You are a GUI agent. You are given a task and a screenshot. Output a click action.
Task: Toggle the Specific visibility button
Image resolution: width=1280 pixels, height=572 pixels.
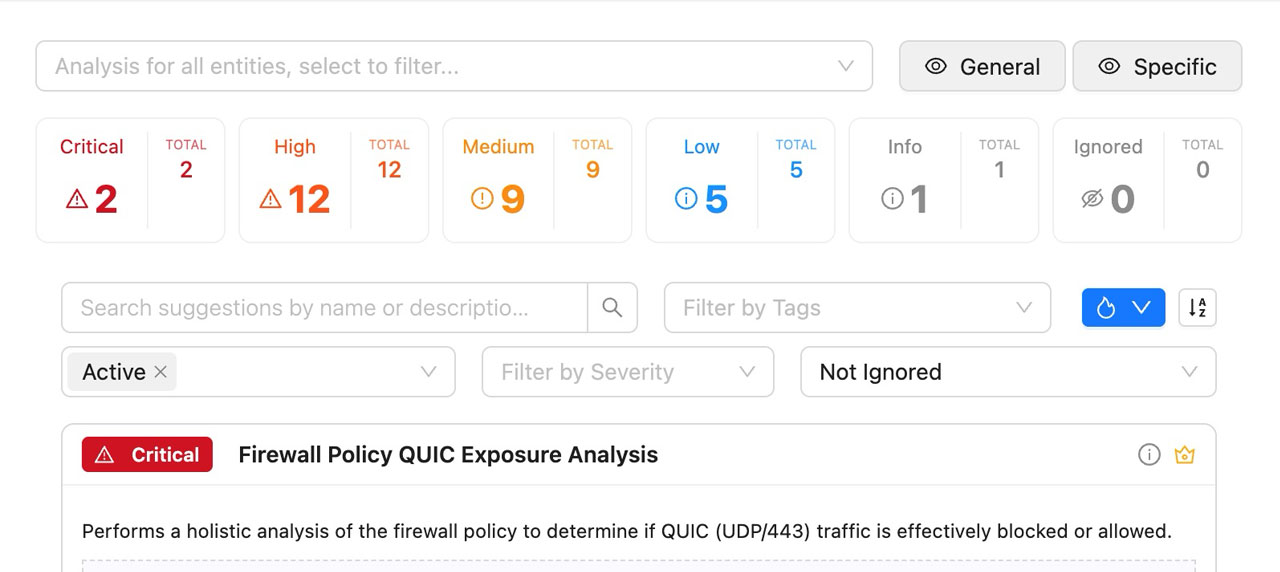point(1157,67)
